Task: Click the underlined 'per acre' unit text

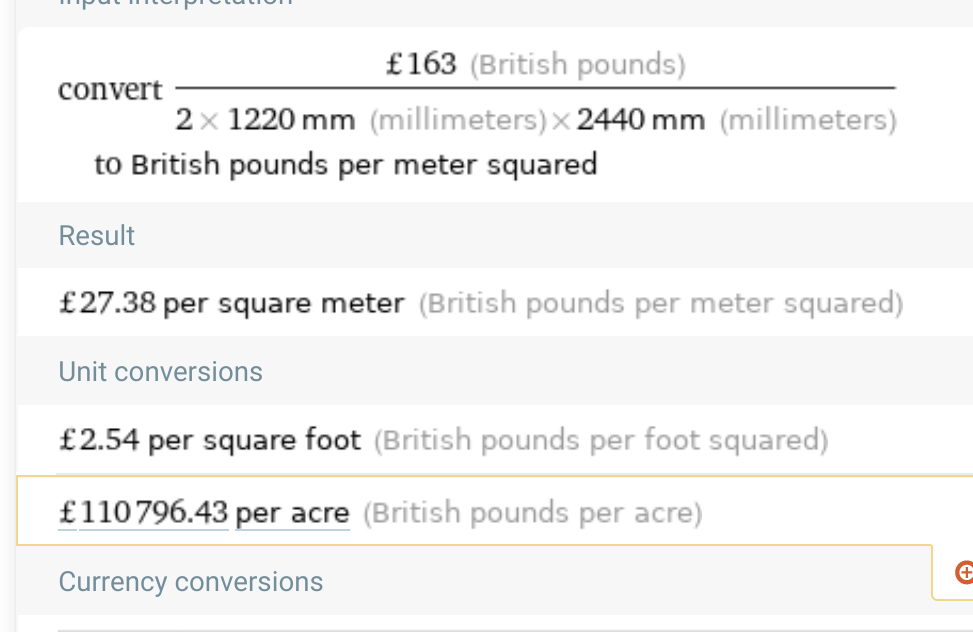Action: tap(292, 514)
